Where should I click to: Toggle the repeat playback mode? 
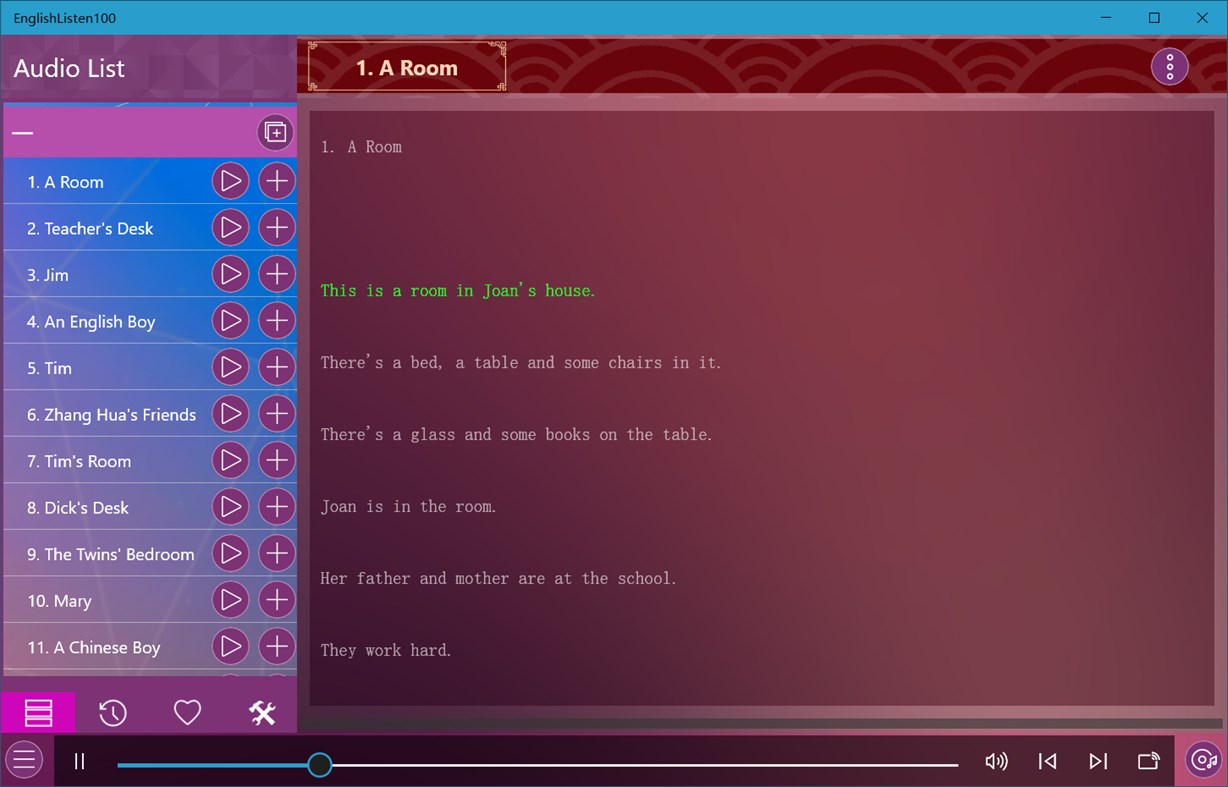click(x=1148, y=760)
